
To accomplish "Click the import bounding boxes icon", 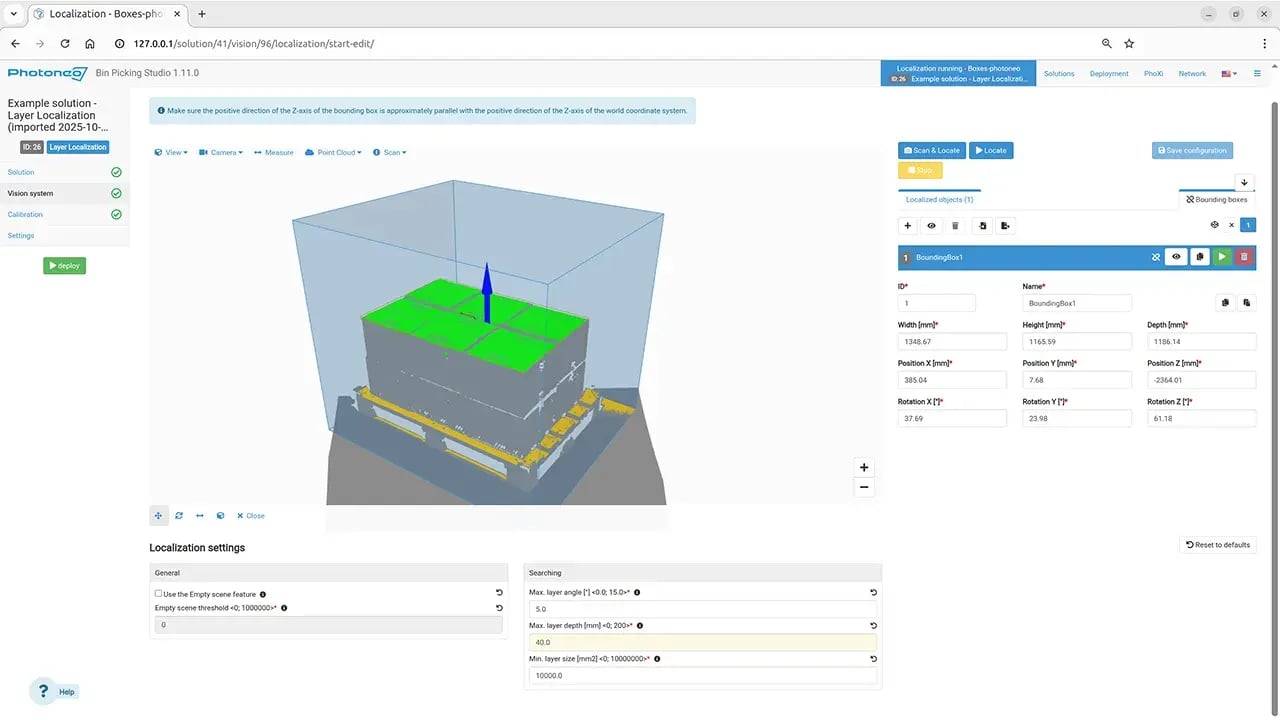I will pos(983,226).
